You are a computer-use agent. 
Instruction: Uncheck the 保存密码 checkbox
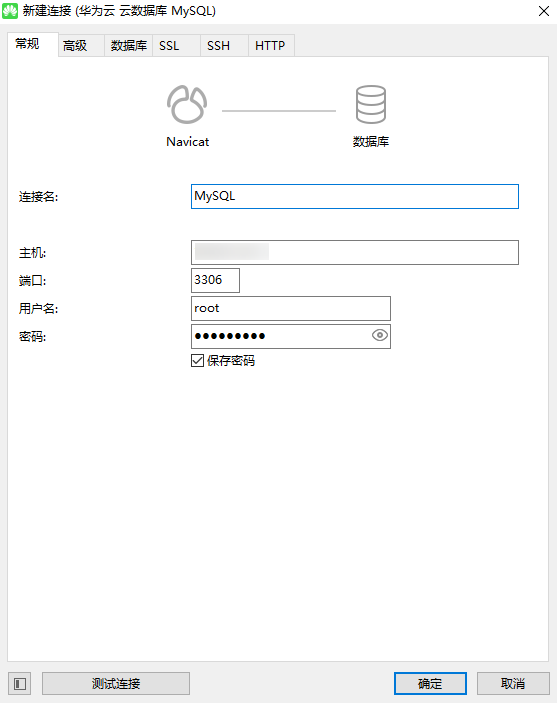[197, 360]
